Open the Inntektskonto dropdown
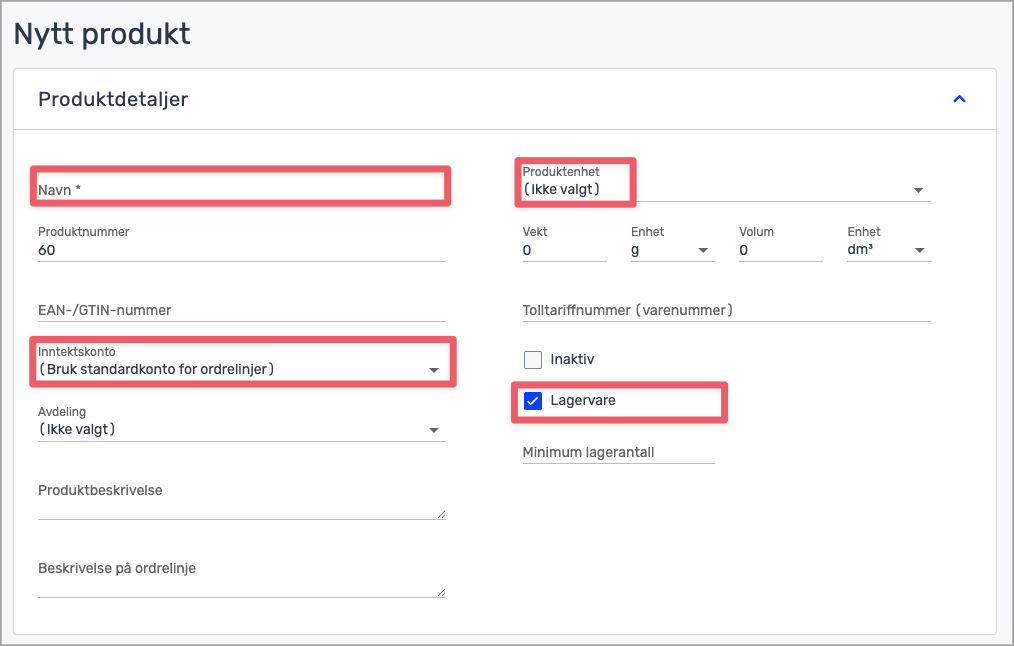1014x646 pixels. point(240,369)
